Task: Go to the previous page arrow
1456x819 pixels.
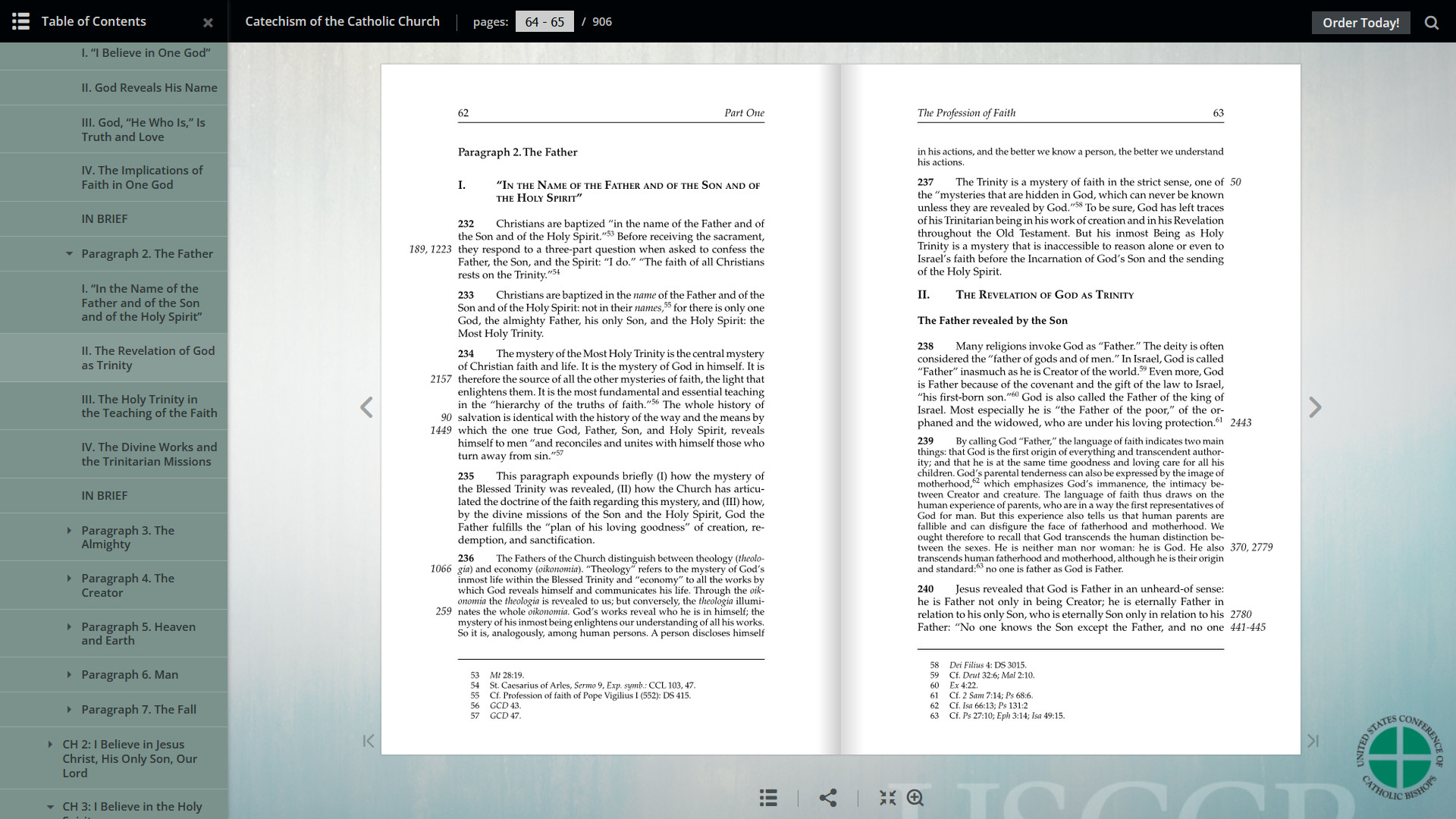Action: click(x=366, y=407)
